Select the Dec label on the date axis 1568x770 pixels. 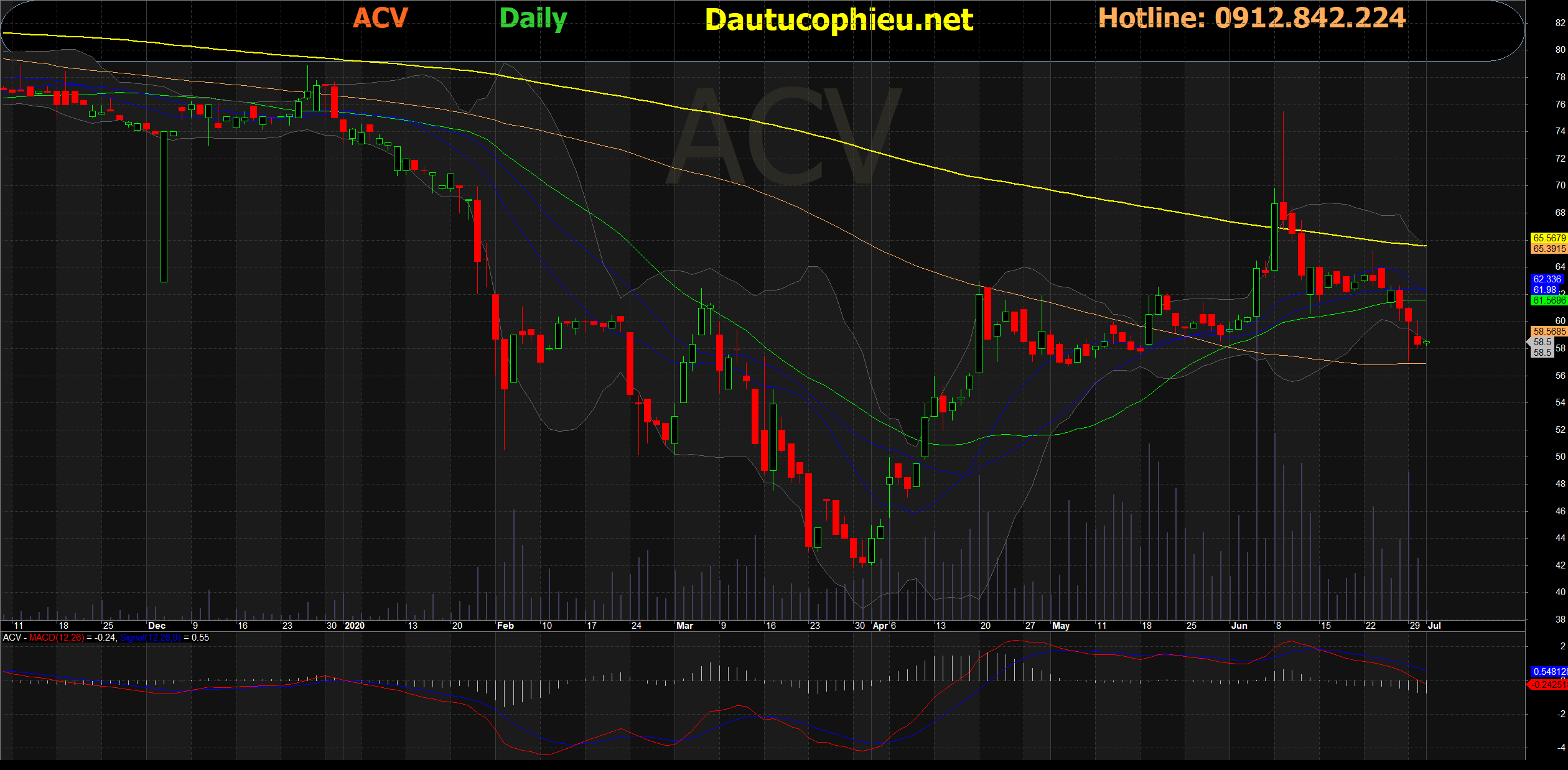tap(157, 626)
